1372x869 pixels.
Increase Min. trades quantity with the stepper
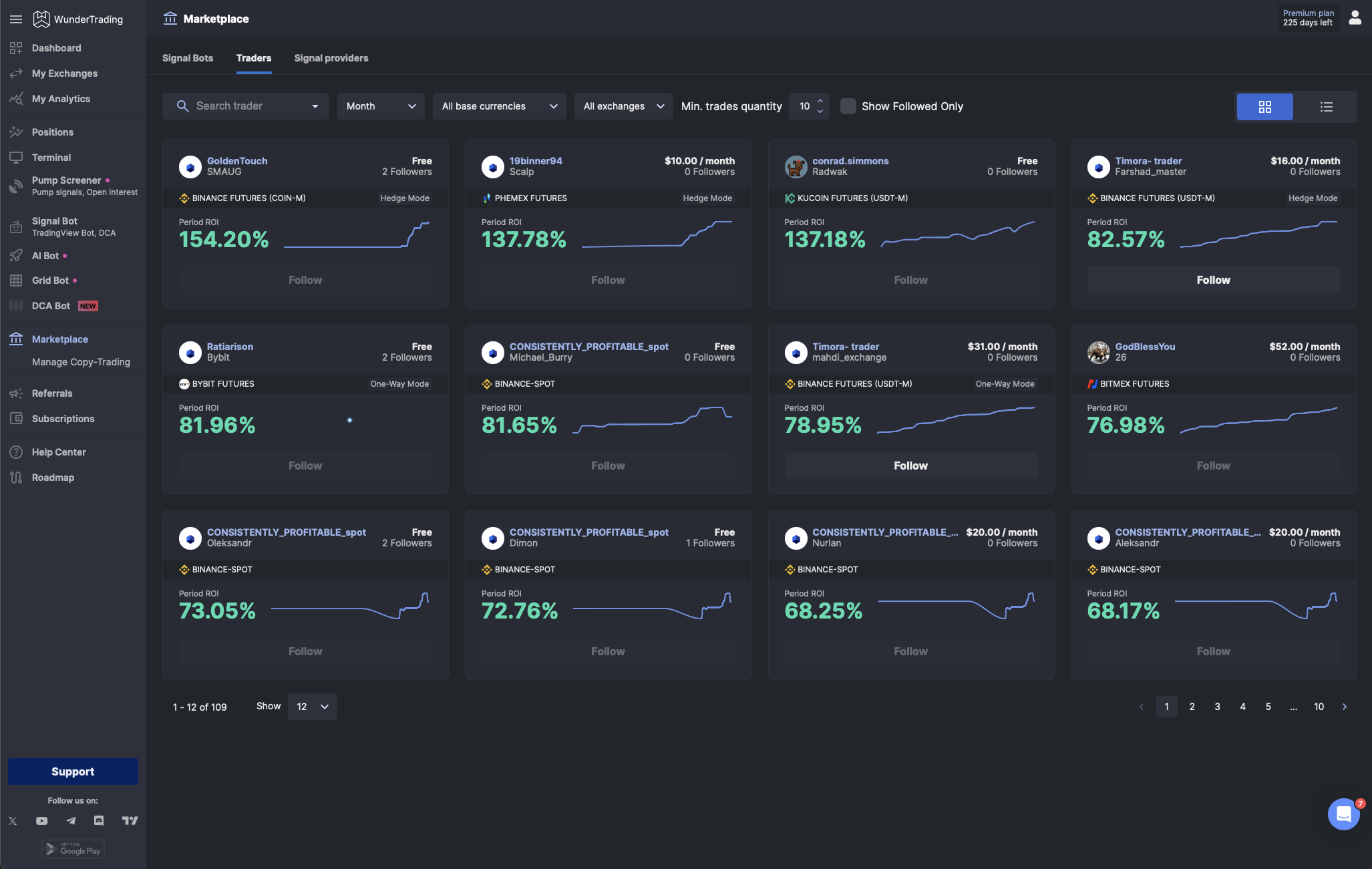coord(821,102)
